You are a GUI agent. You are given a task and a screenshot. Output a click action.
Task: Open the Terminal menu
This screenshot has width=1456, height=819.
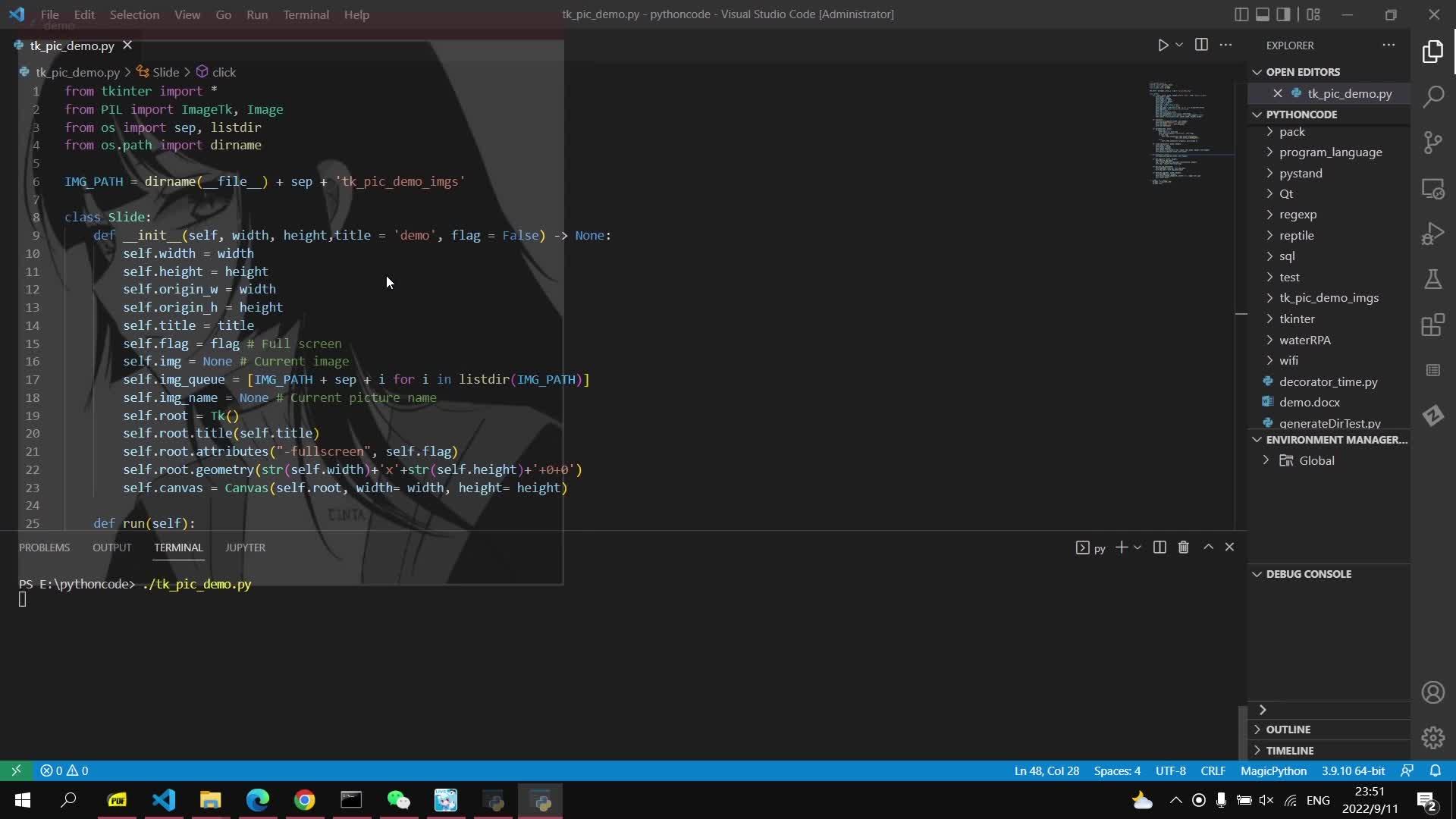pos(306,14)
